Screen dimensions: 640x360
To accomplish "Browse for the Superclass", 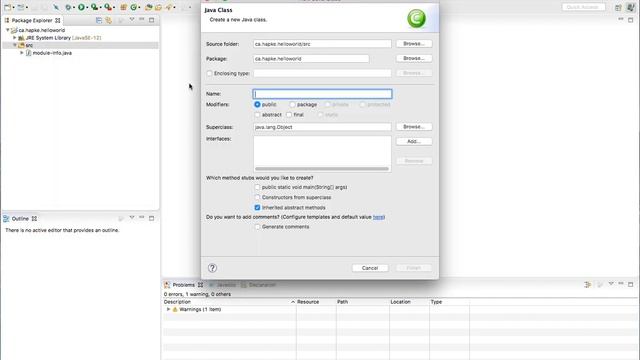I will click(x=414, y=127).
